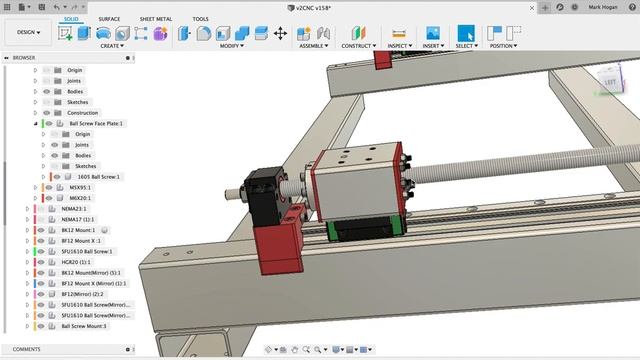The image size is (640, 360).
Task: Start the Create Sketch tool
Action: 65,33
